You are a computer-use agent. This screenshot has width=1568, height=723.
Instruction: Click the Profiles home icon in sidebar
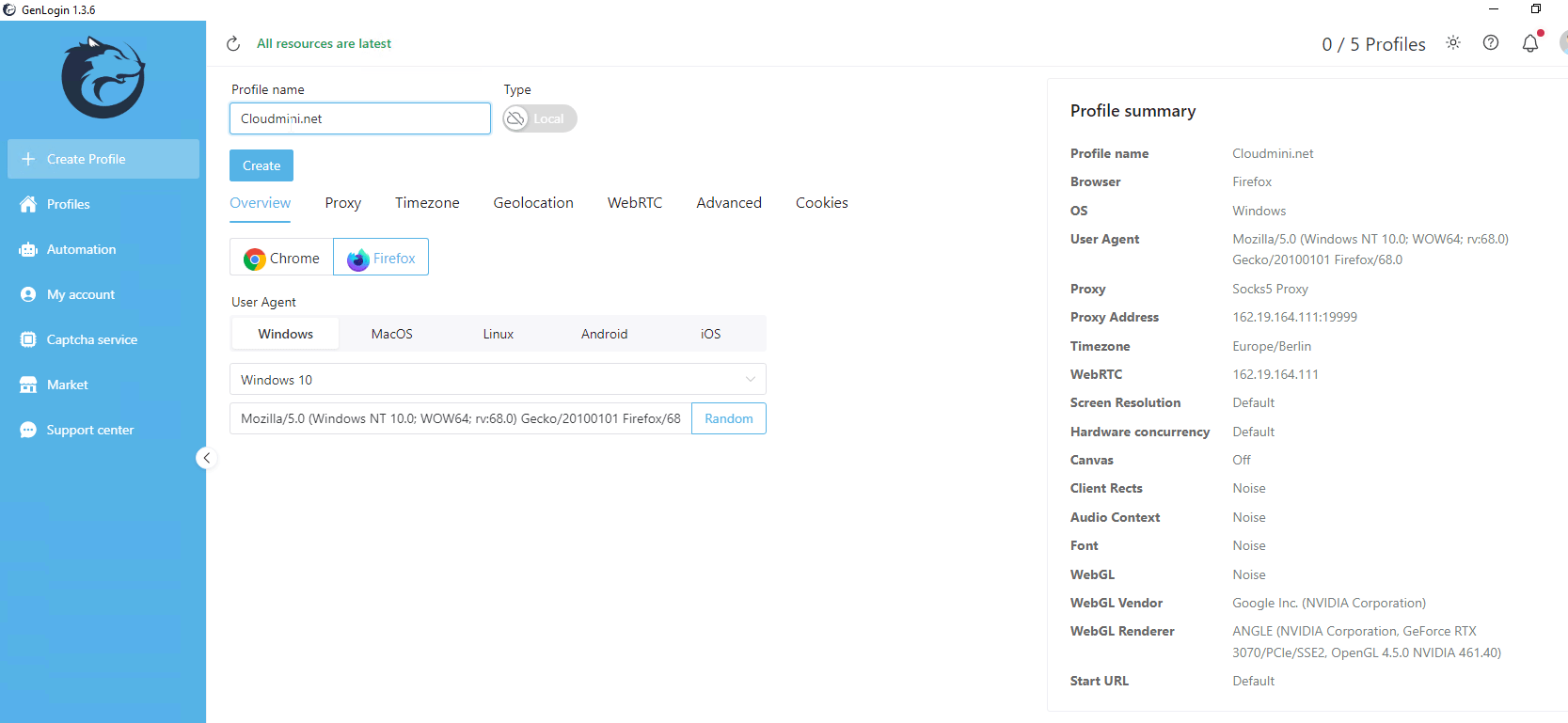pyautogui.click(x=28, y=204)
